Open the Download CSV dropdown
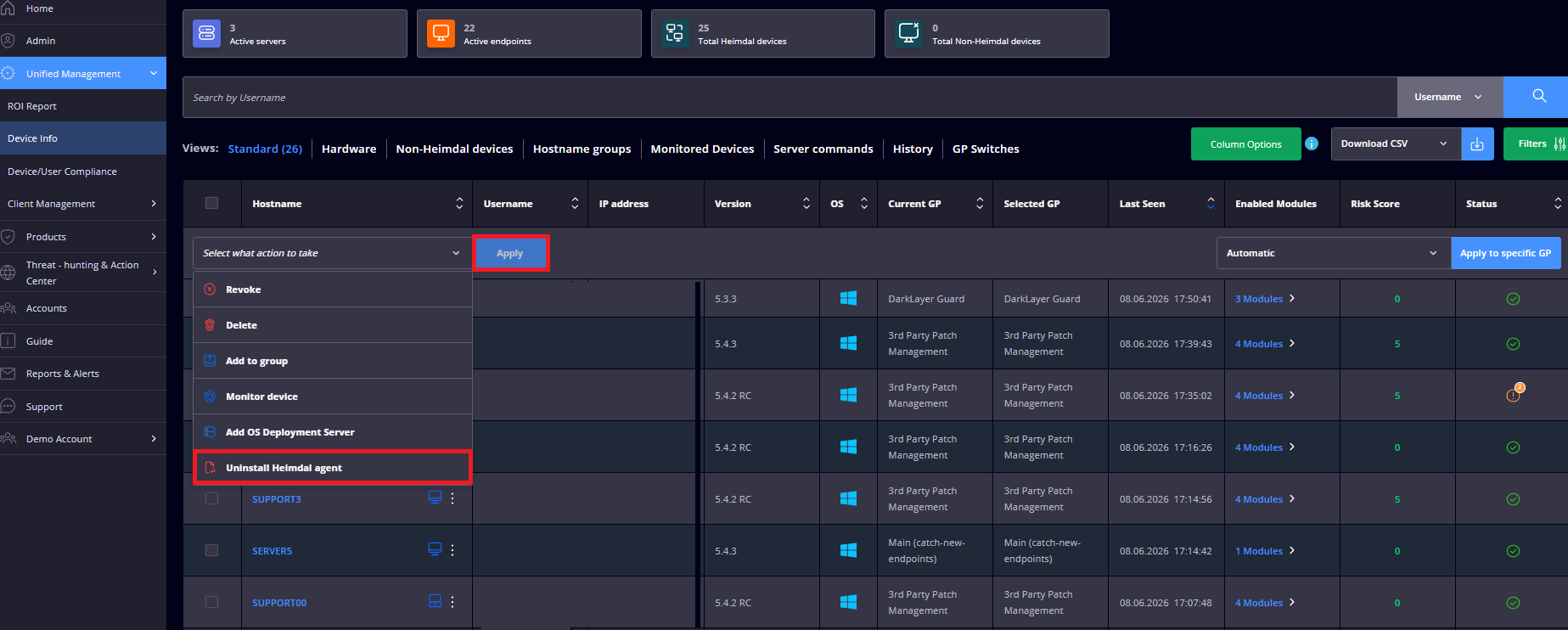The height and width of the screenshot is (630, 1568). tap(1396, 144)
